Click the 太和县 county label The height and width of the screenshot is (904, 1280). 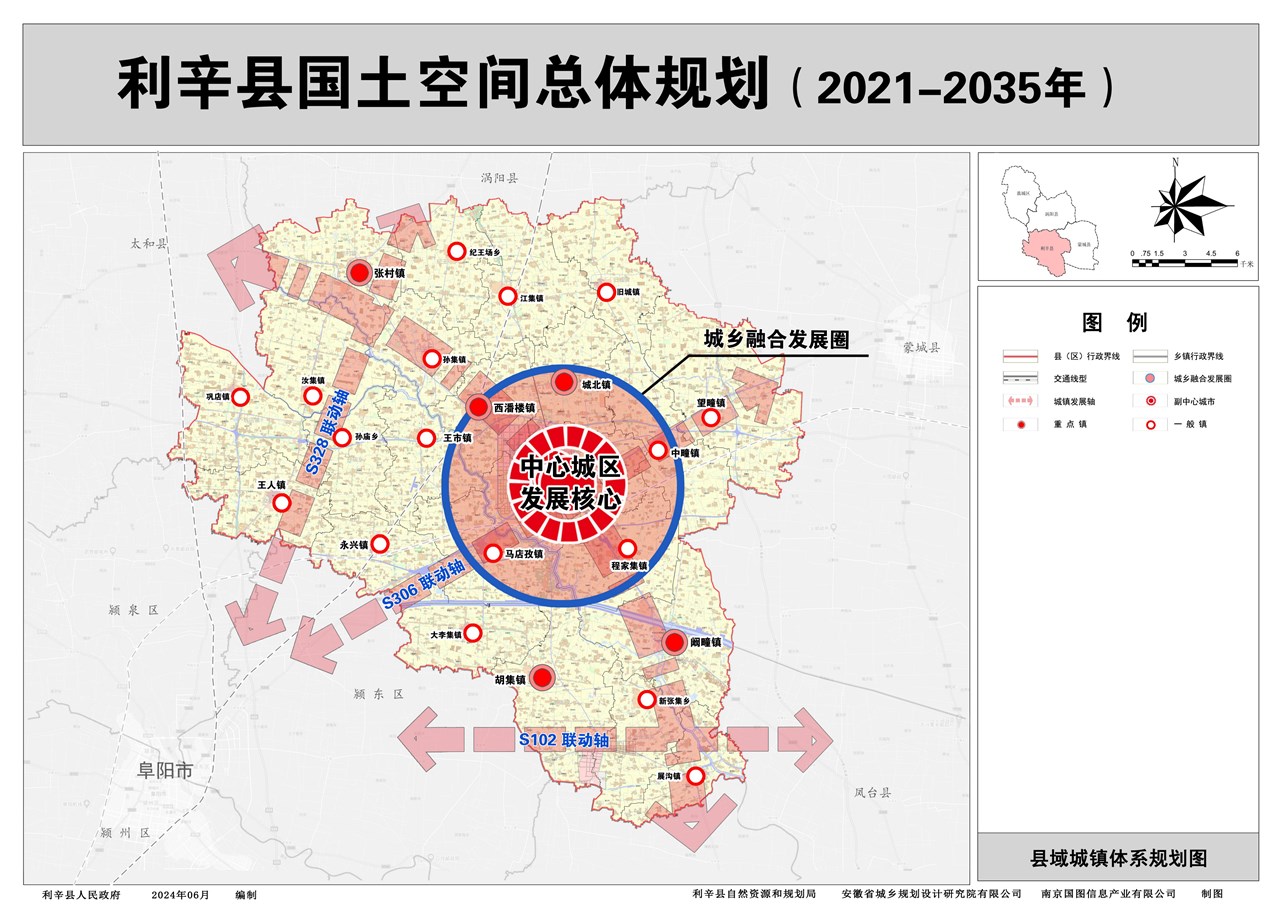150,243
